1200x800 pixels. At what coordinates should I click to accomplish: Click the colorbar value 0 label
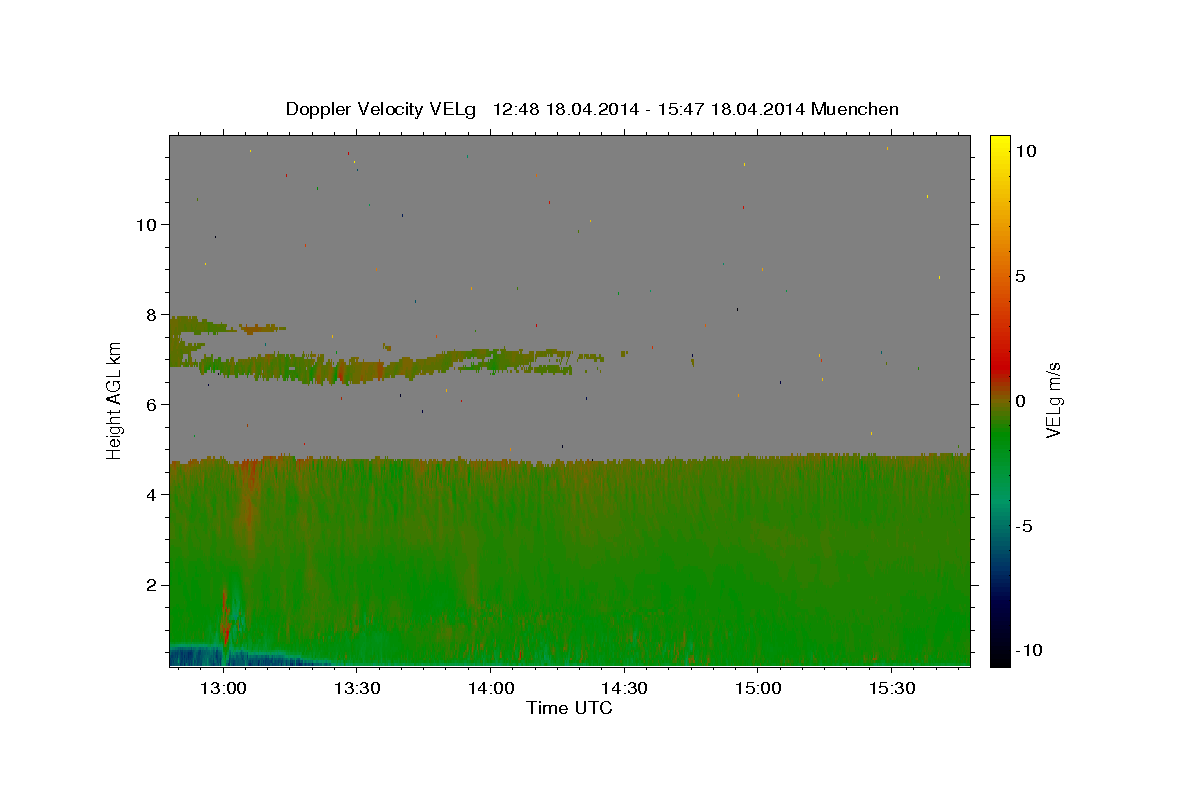coord(1020,401)
